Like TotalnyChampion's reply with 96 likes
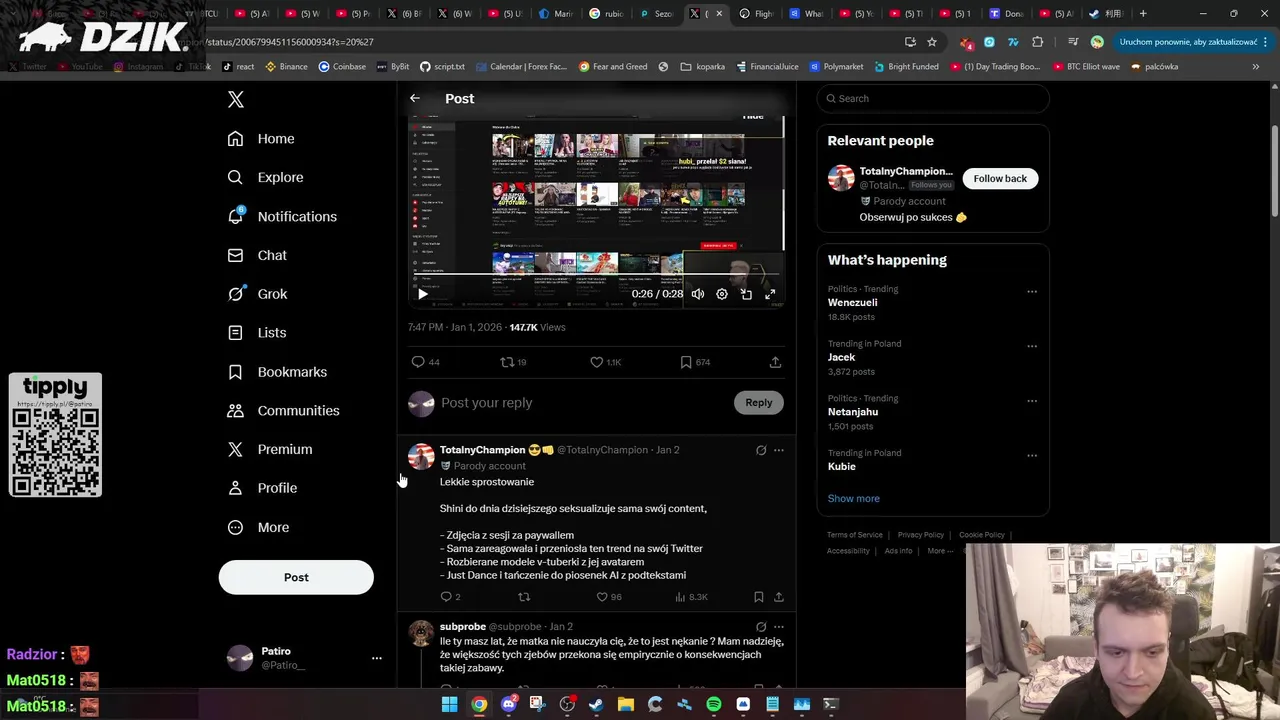Image resolution: width=1280 pixels, height=720 pixels. coord(609,597)
